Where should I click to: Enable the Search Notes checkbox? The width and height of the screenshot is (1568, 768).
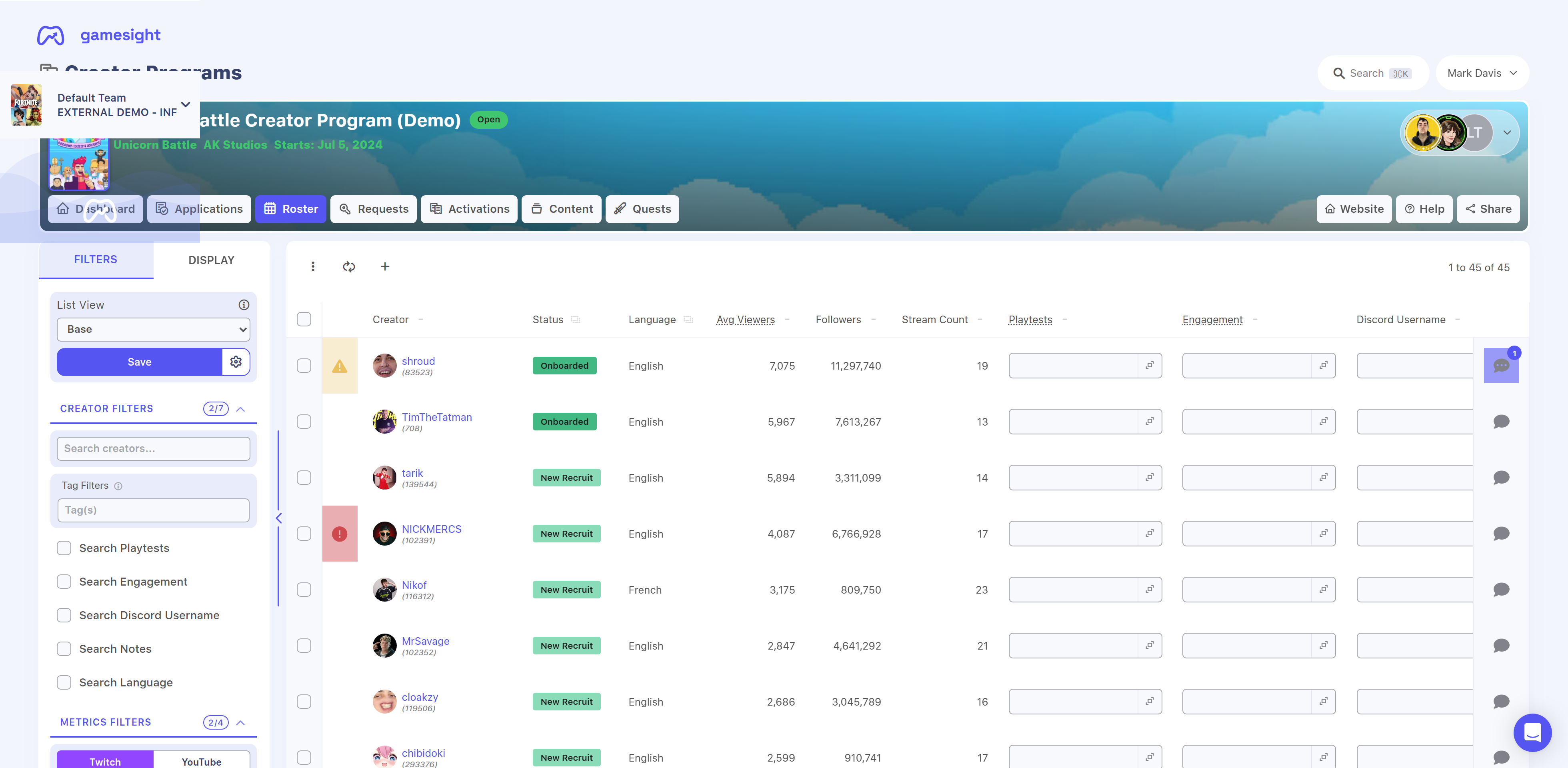click(x=64, y=649)
